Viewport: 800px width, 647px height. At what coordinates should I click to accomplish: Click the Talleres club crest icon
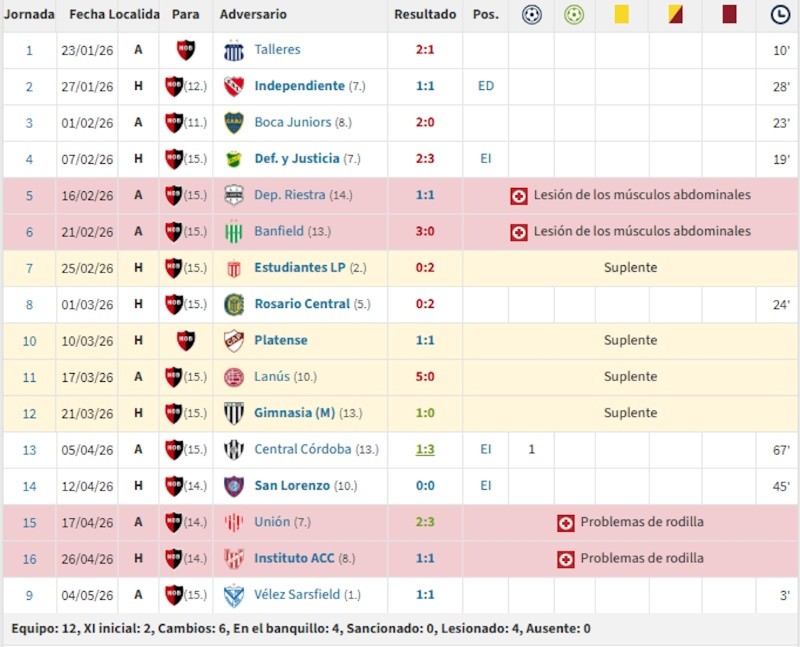coord(234,50)
